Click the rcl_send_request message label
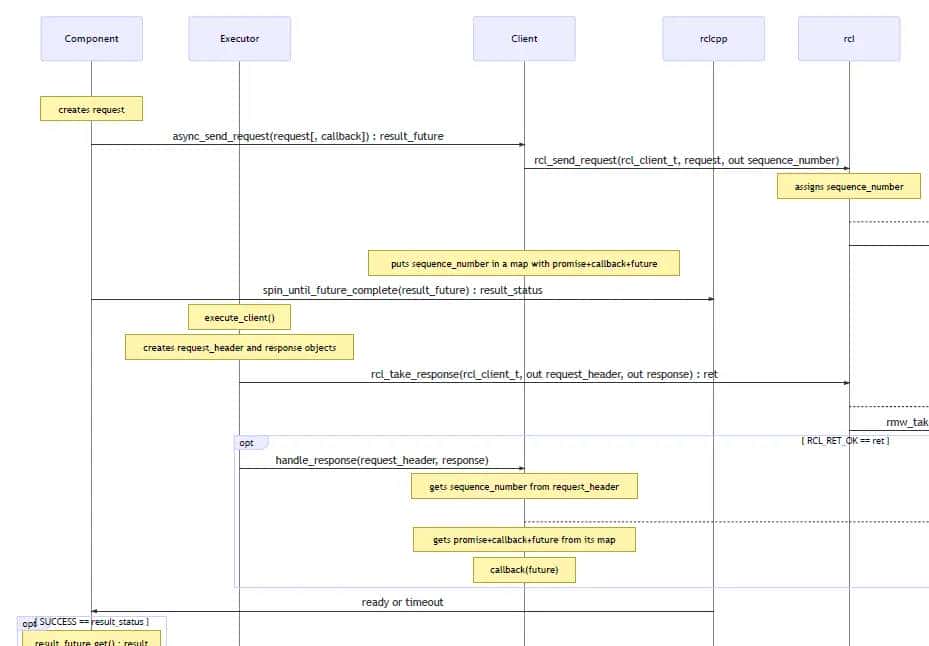The width and height of the screenshot is (929, 646). 687,160
